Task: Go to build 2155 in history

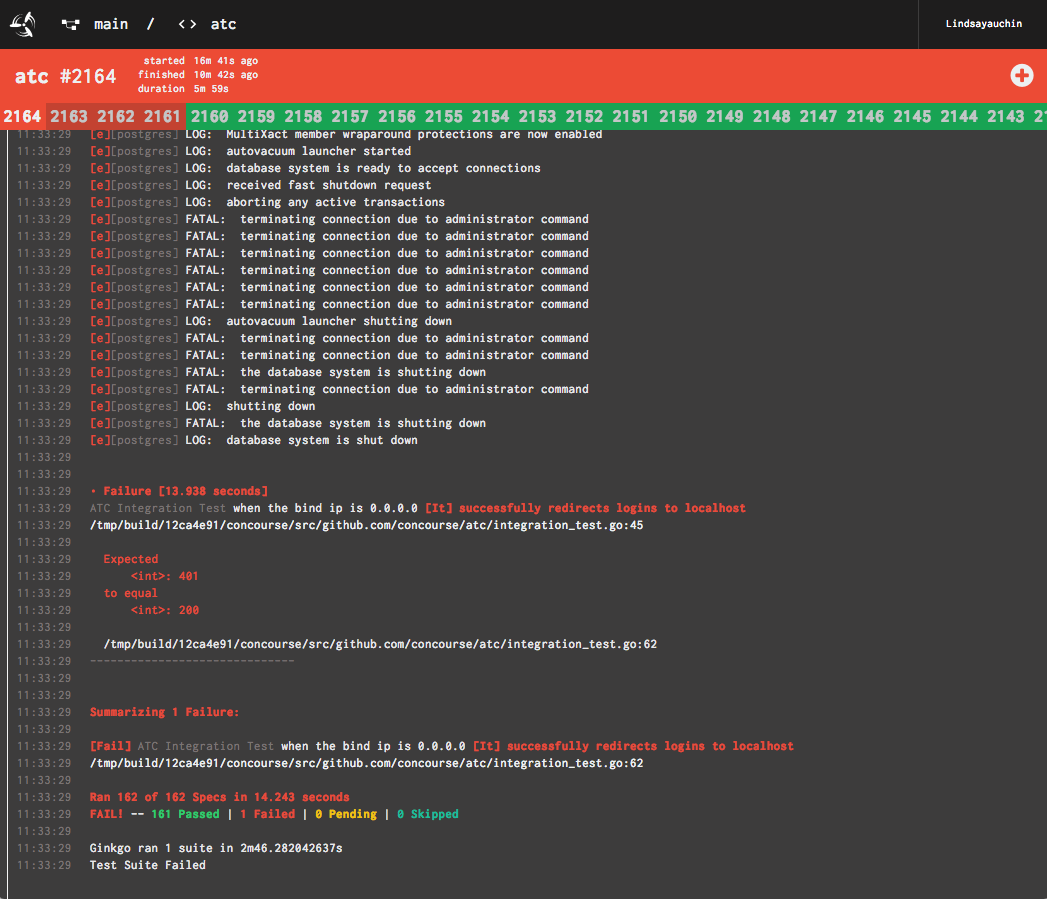Action: click(x=443, y=116)
